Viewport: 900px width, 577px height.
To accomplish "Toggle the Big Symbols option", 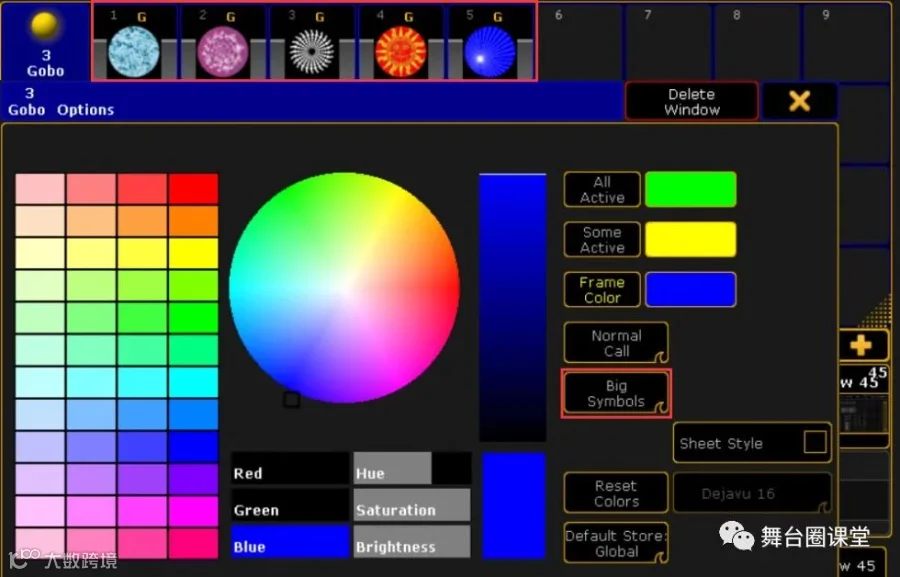I will point(616,393).
